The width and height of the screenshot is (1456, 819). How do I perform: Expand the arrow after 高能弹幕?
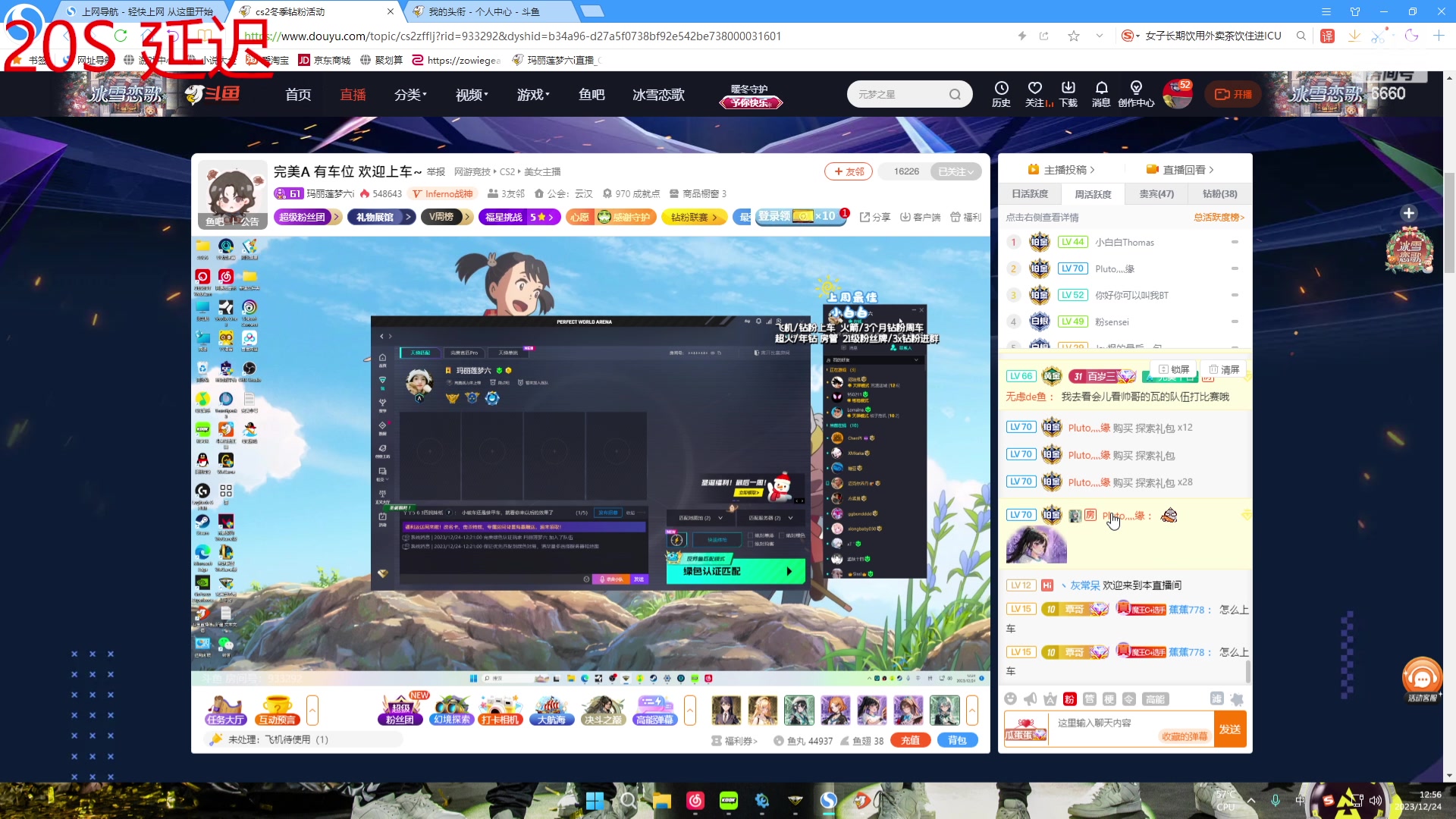point(690,711)
